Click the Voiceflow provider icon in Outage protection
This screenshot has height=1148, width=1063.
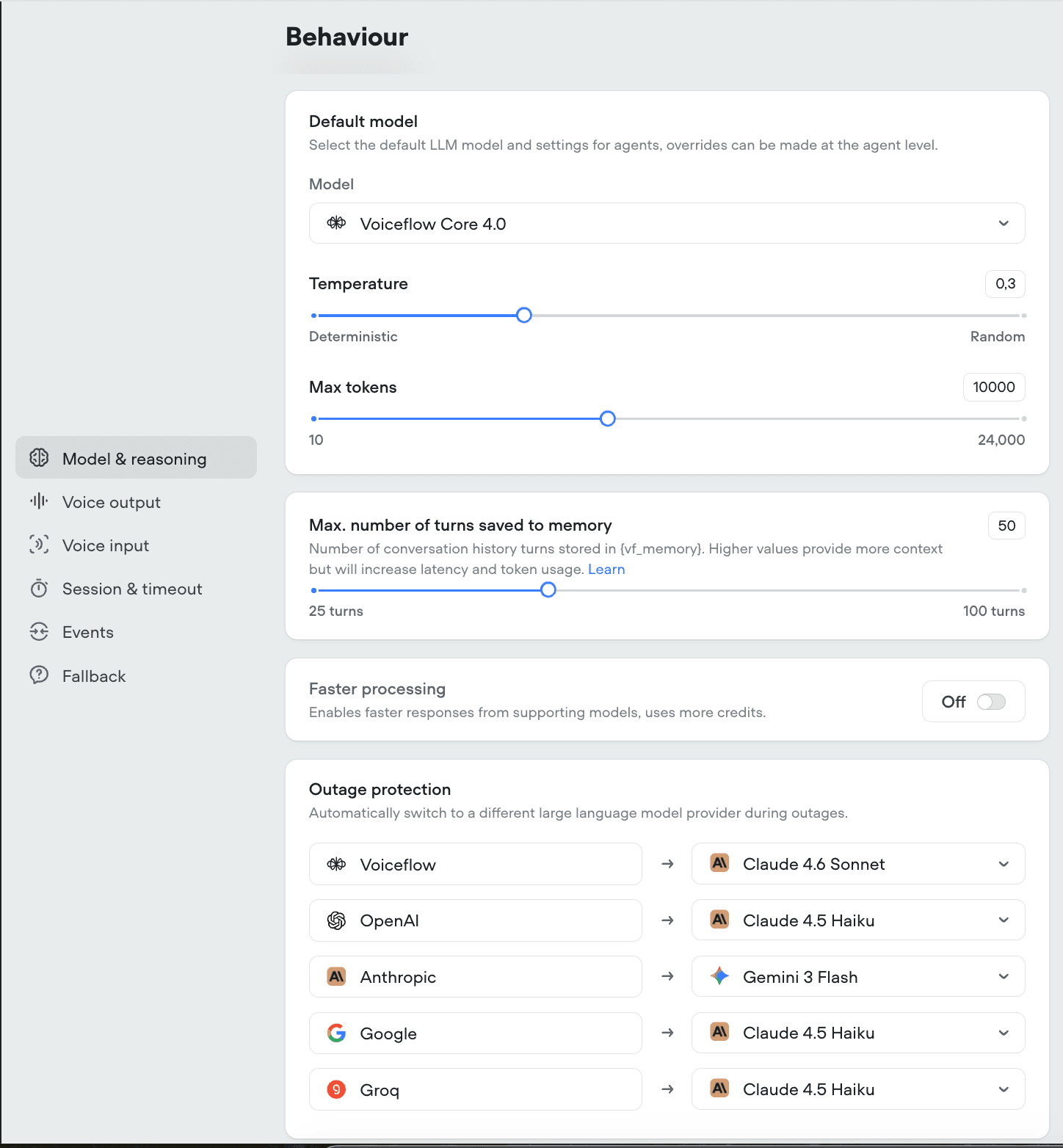(336, 864)
